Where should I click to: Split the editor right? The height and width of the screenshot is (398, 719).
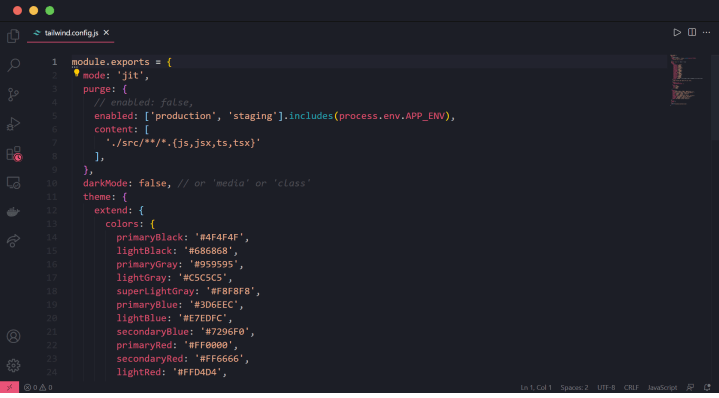pos(692,33)
